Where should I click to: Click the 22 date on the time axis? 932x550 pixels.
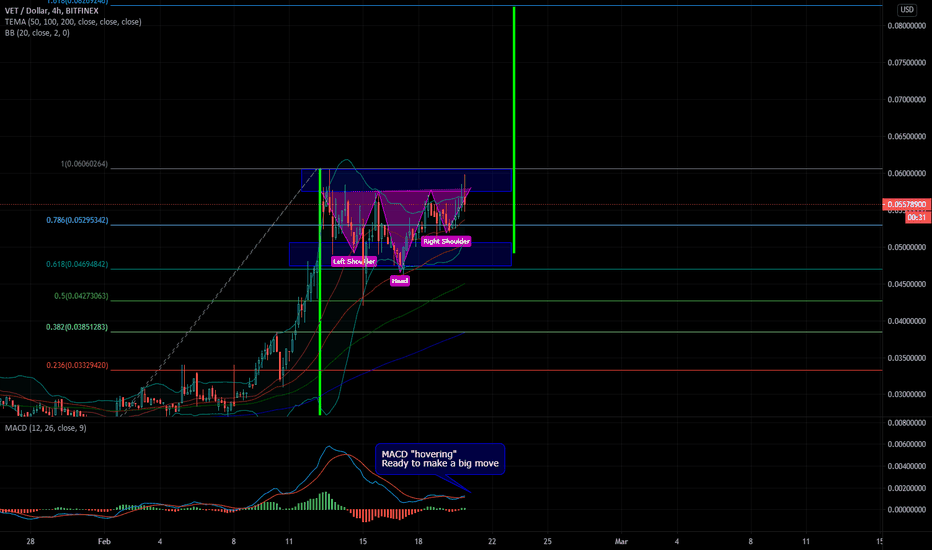(x=492, y=541)
